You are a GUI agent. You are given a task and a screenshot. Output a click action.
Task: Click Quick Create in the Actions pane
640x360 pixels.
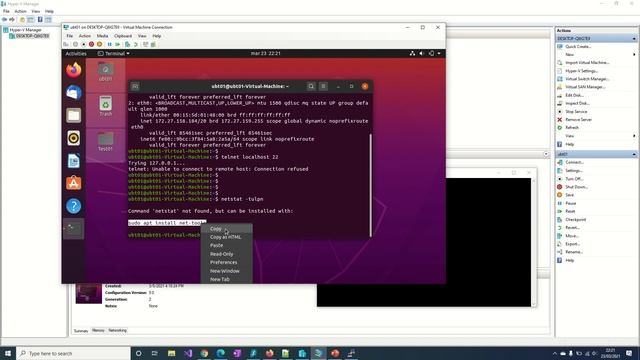(578, 47)
